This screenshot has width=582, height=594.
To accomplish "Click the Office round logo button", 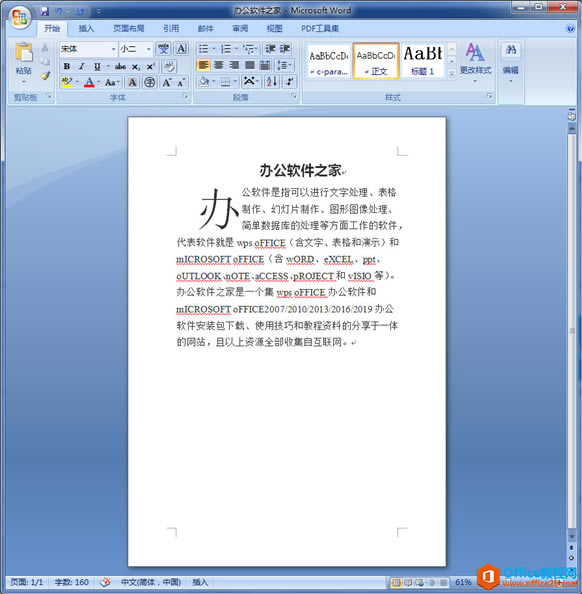I will tap(19, 17).
